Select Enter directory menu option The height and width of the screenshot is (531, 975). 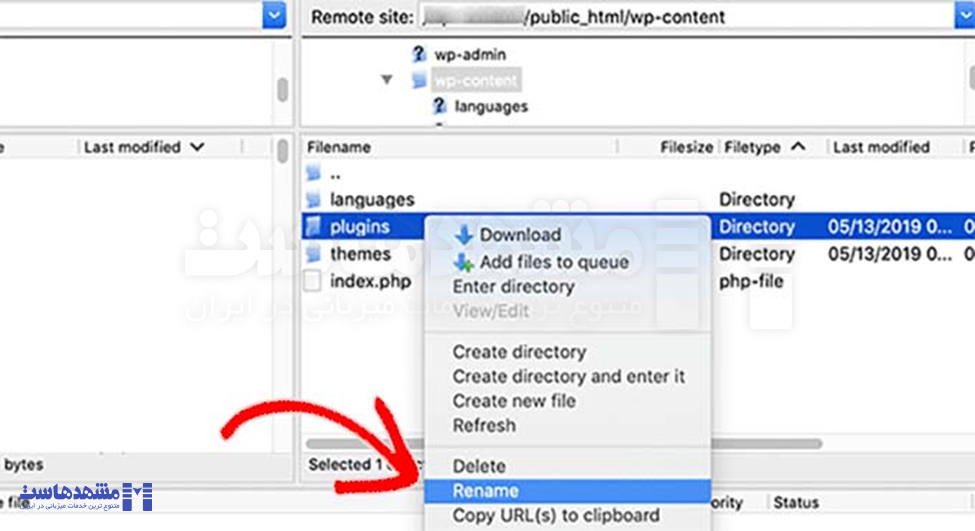tap(513, 287)
